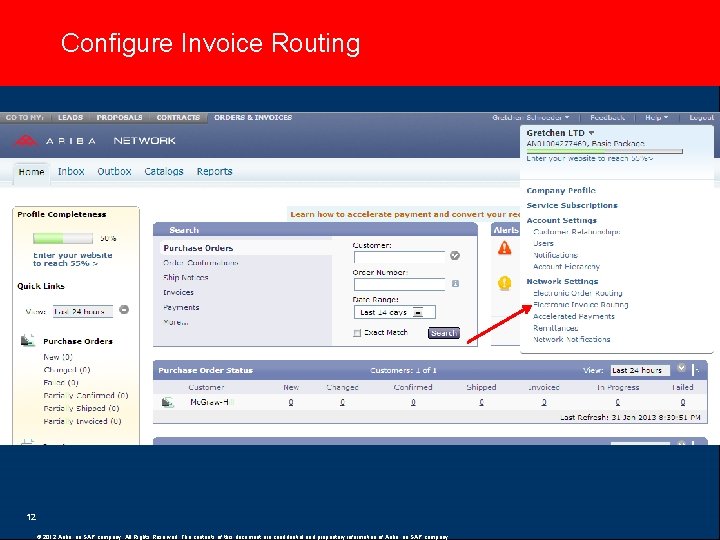The image size is (720, 540).
Task: Click the Ariba logo icon
Action: [x=26, y=141]
